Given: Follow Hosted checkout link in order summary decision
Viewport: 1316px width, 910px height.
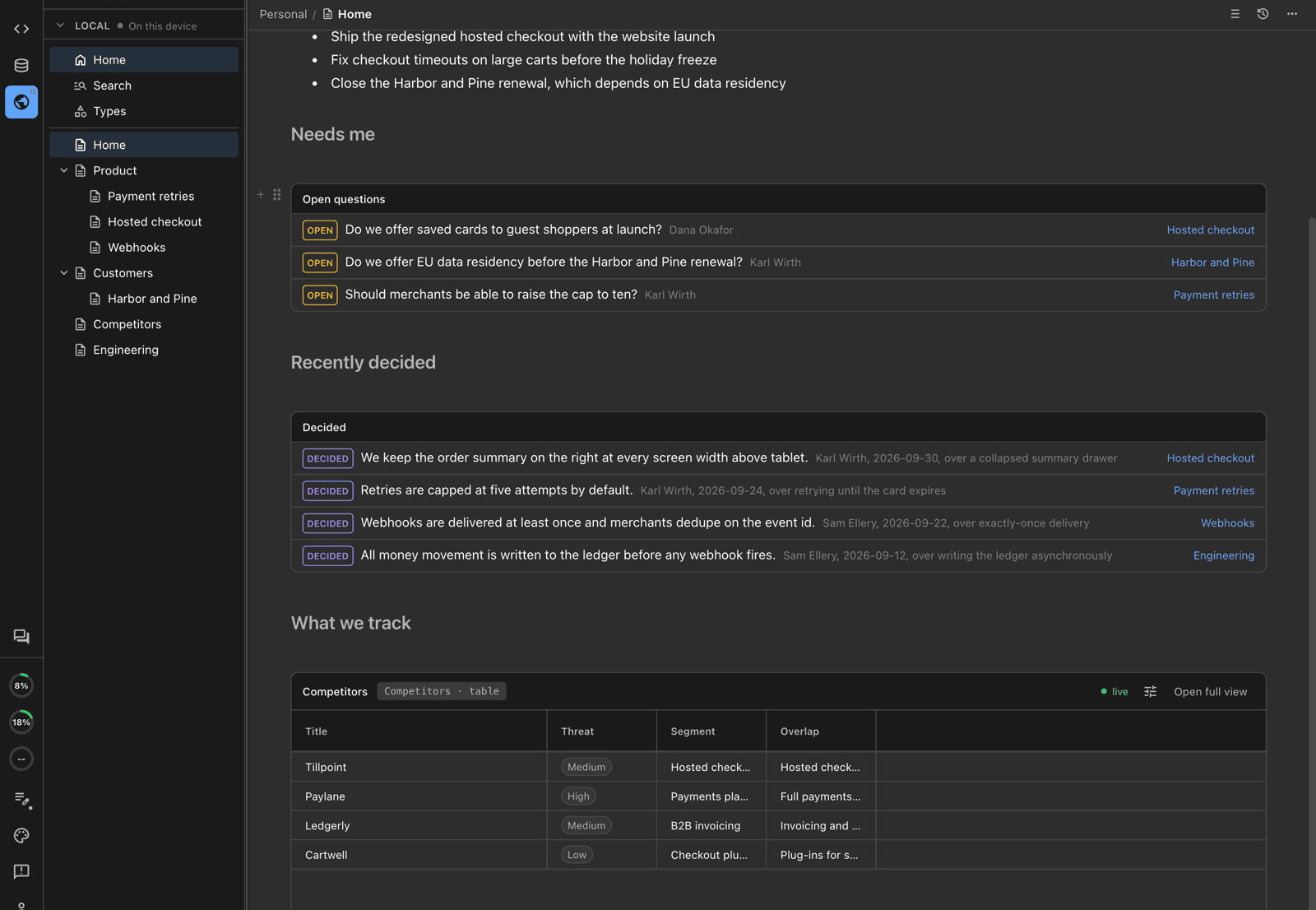Looking at the screenshot, I should pos(1210,458).
